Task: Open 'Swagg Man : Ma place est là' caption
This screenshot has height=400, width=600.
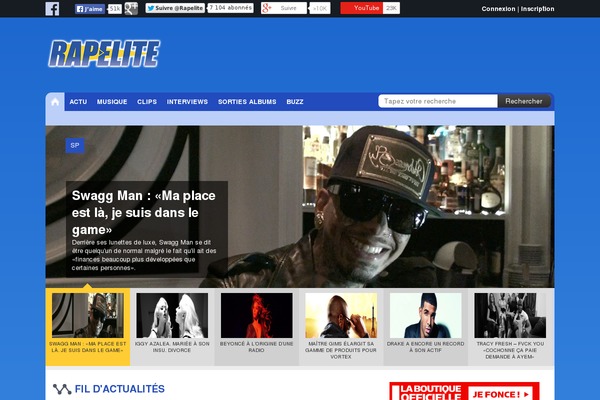Action: click(88, 347)
